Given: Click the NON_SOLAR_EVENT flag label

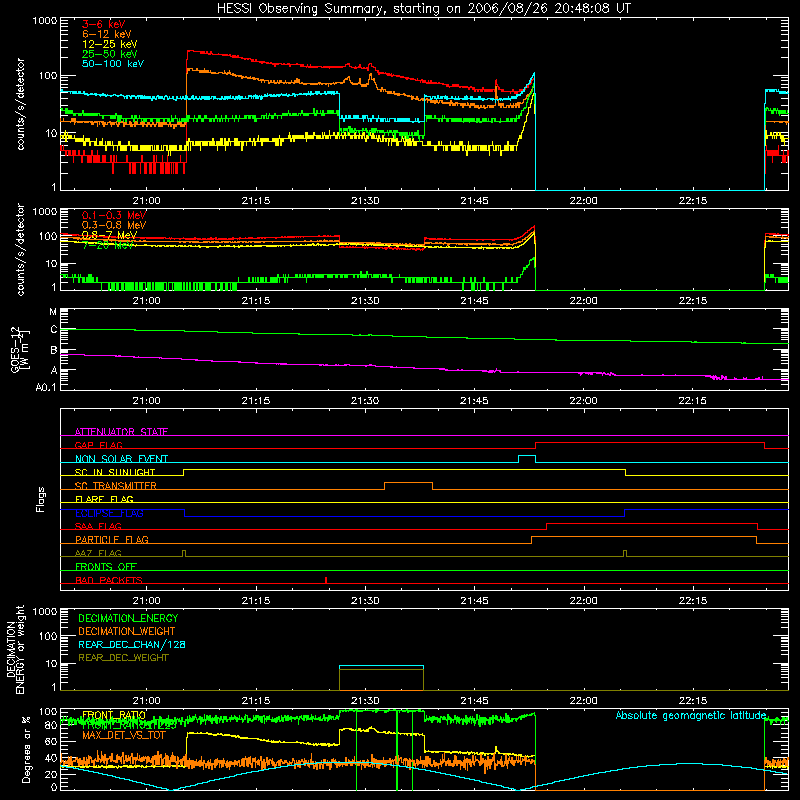Looking at the screenshot, I should click(x=121, y=459).
